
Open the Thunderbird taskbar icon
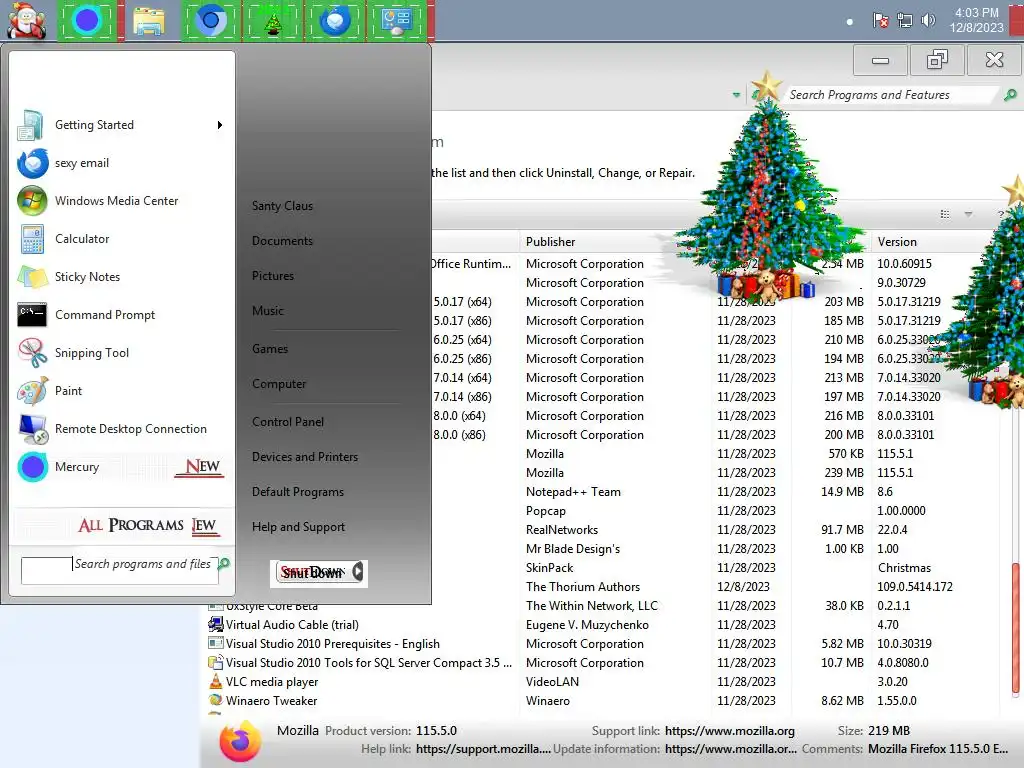point(334,21)
